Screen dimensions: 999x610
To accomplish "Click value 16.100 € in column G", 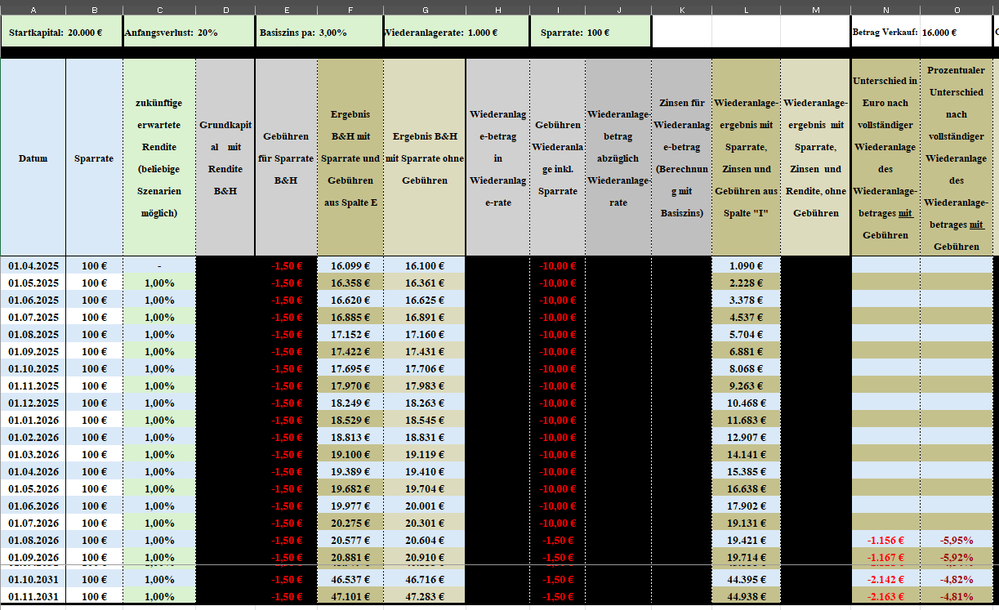I will 424,266.
